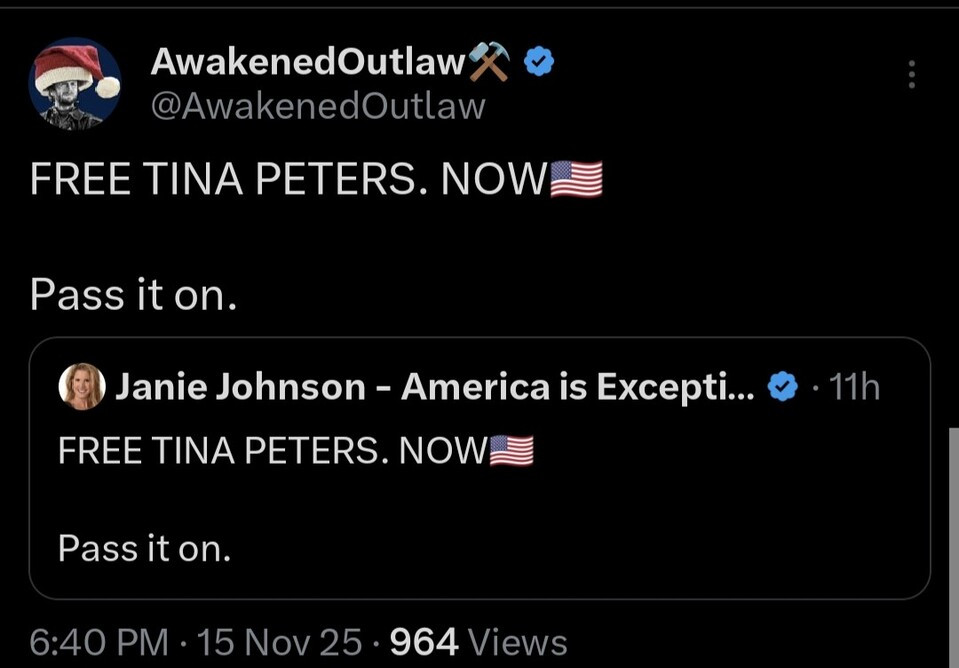Open Janie Johnson's small profile avatar
Image resolution: width=959 pixels, height=668 pixels.
click(82, 387)
